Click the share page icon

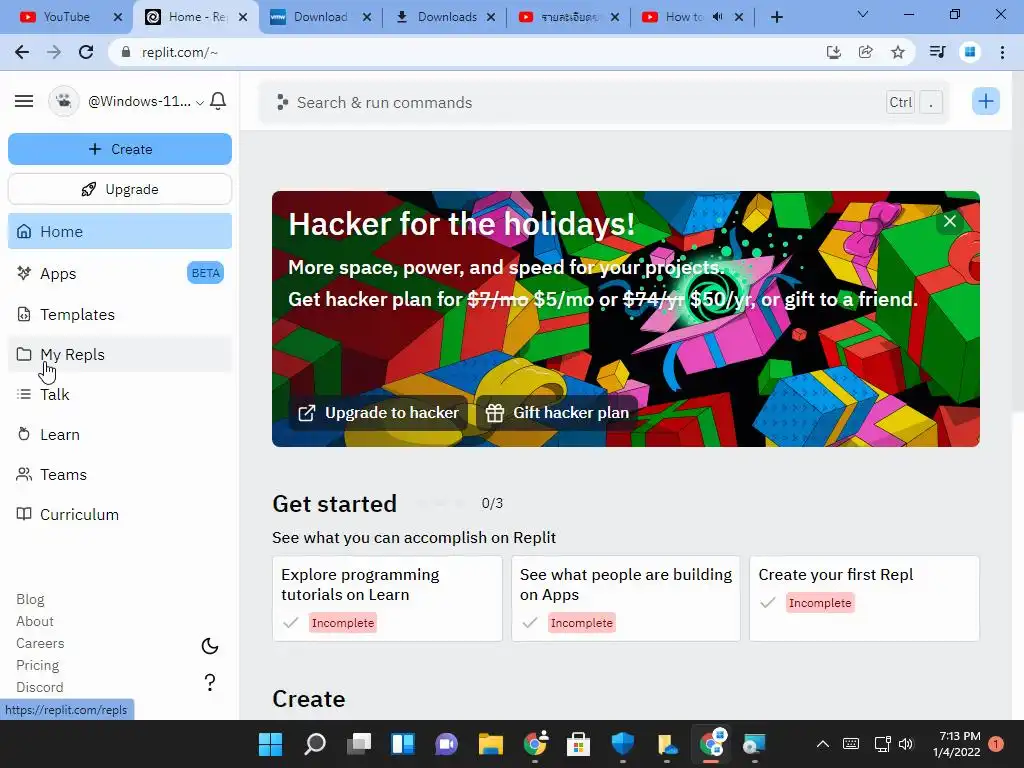pyautogui.click(x=865, y=52)
